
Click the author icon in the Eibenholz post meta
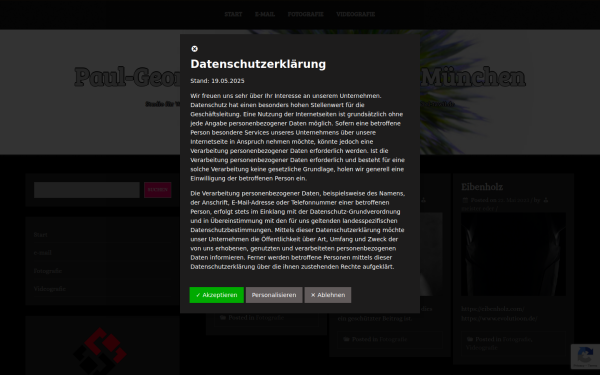[x=546, y=200]
